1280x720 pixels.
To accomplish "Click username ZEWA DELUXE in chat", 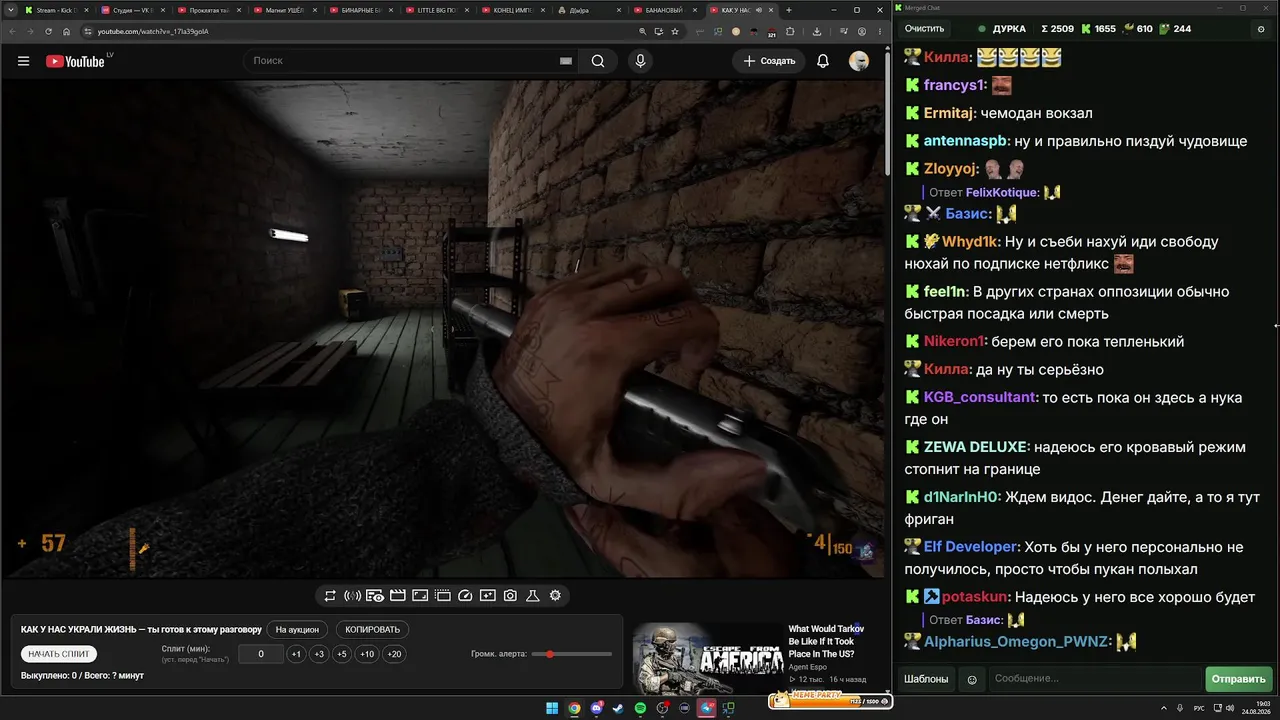I will coord(975,447).
